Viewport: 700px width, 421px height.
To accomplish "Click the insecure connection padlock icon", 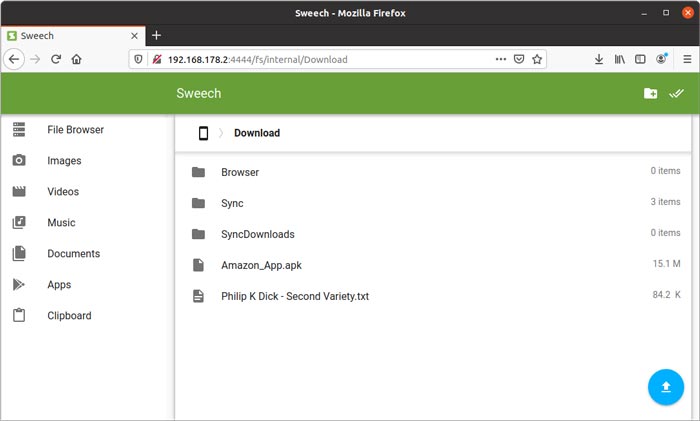I will (x=157, y=59).
